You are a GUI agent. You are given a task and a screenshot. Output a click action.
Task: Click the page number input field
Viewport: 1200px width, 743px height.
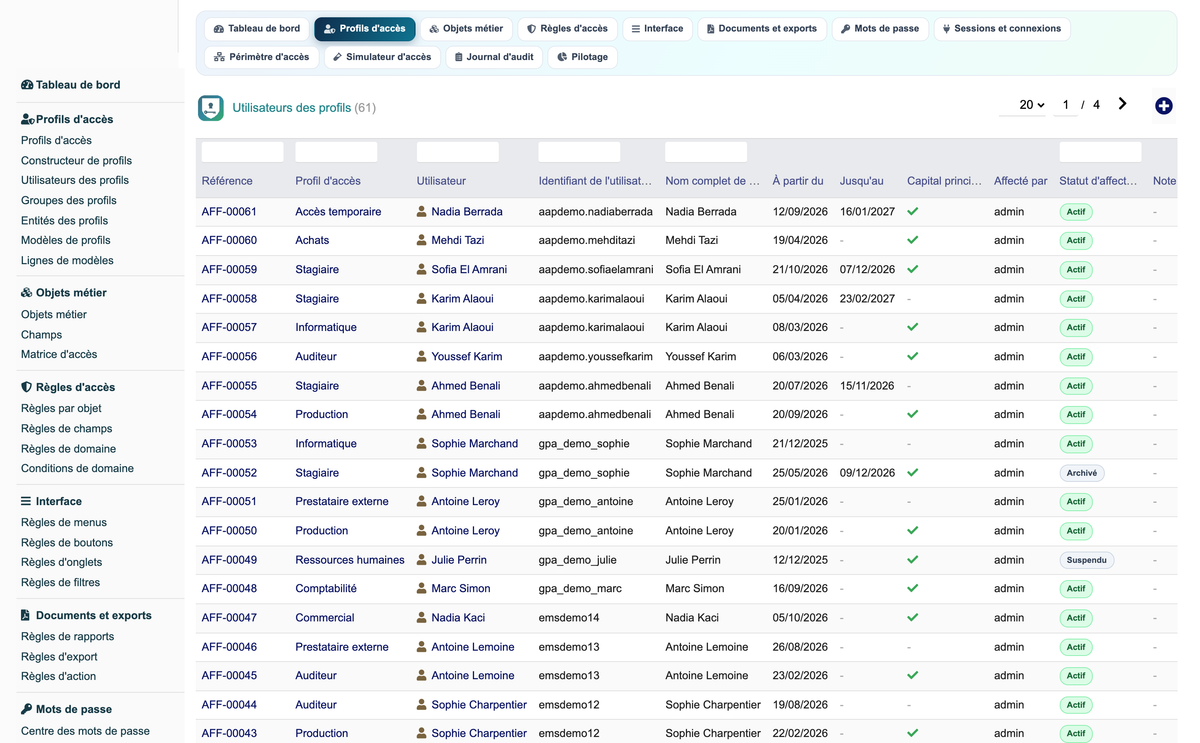click(x=1066, y=105)
